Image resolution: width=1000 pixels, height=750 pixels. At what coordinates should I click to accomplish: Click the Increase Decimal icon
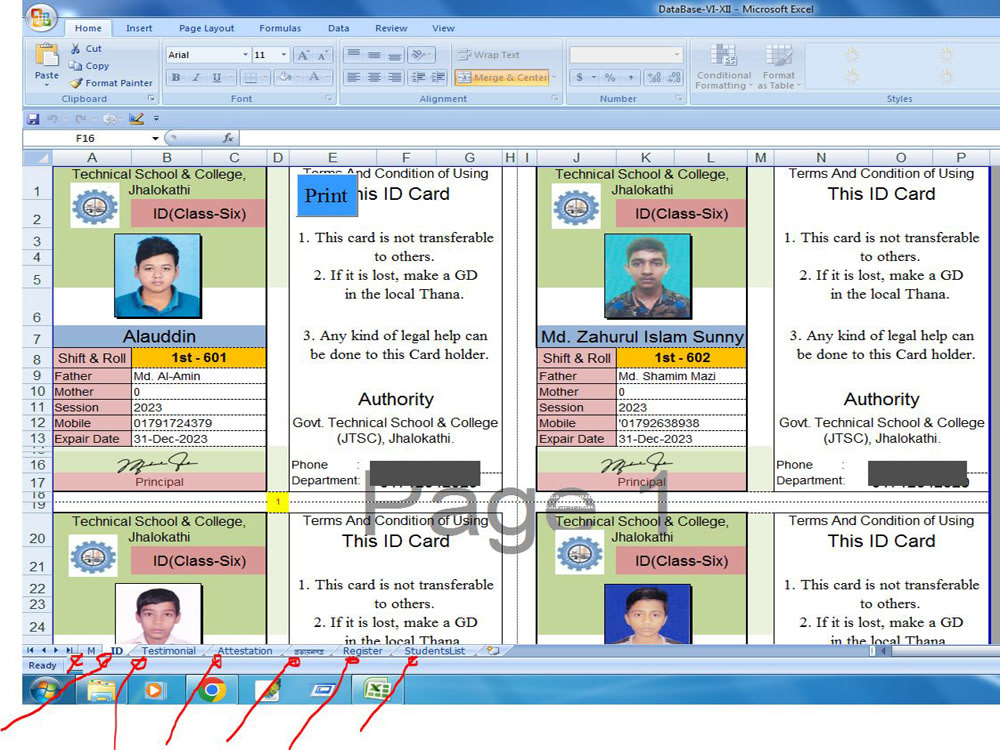654,77
